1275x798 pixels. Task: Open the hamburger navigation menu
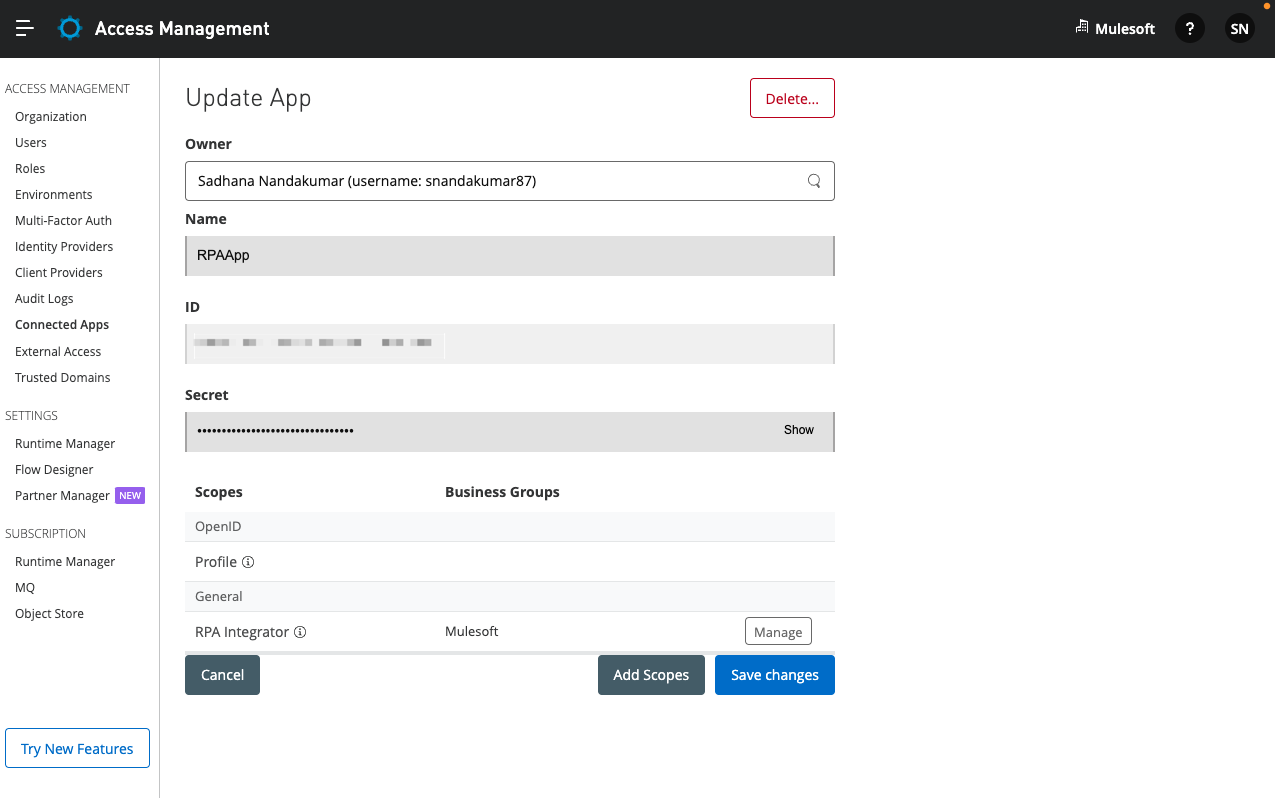coord(25,28)
